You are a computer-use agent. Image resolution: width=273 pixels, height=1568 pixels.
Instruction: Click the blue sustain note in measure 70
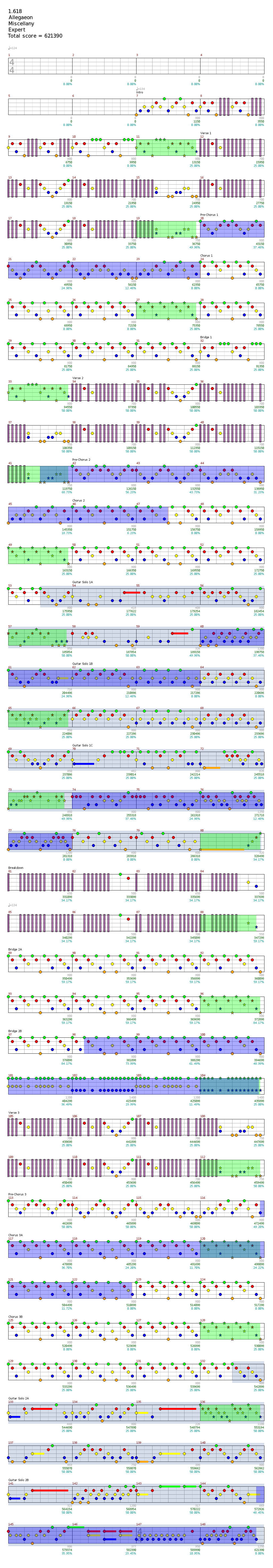pos(83,763)
